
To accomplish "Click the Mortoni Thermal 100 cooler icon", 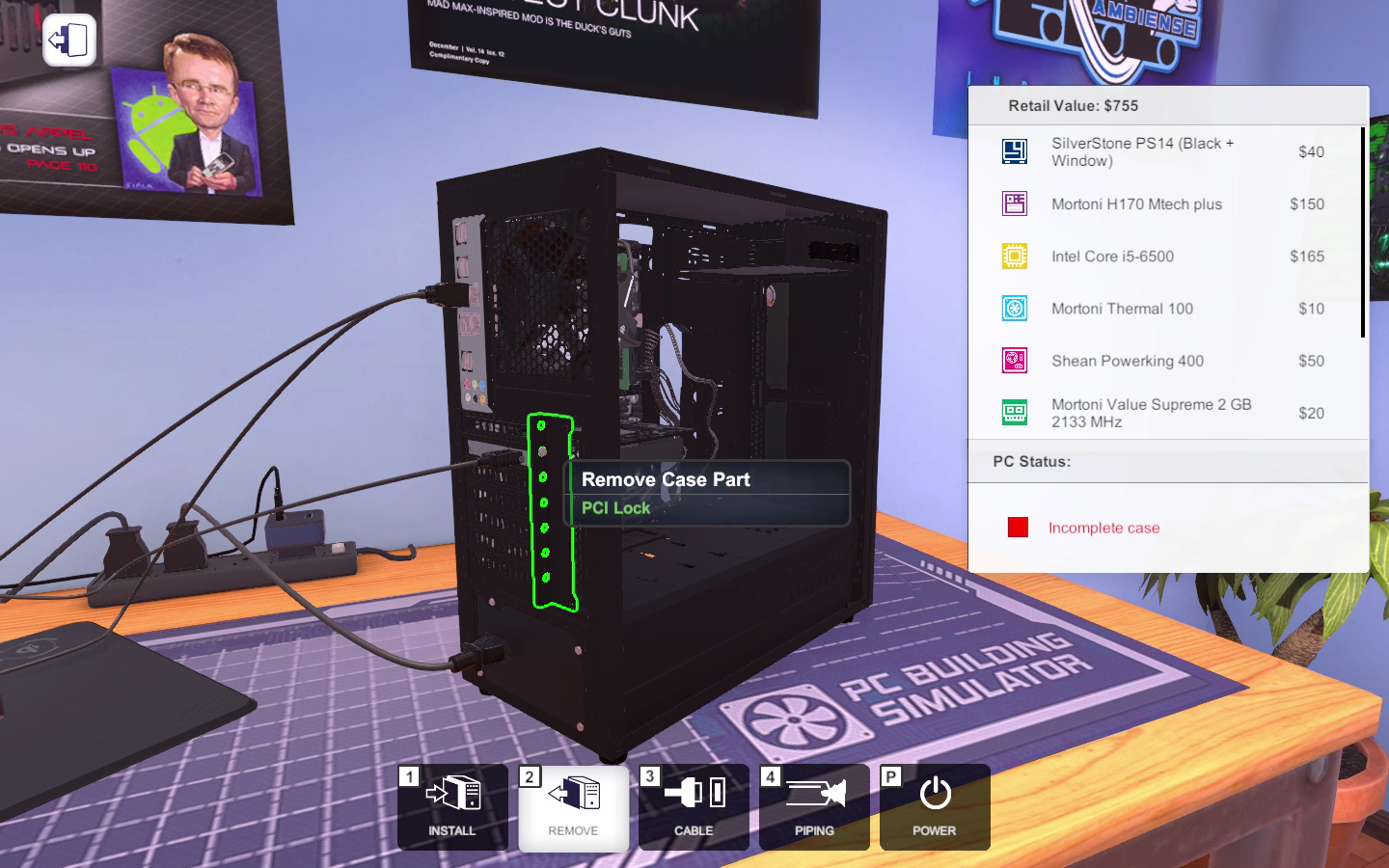I will [1014, 309].
